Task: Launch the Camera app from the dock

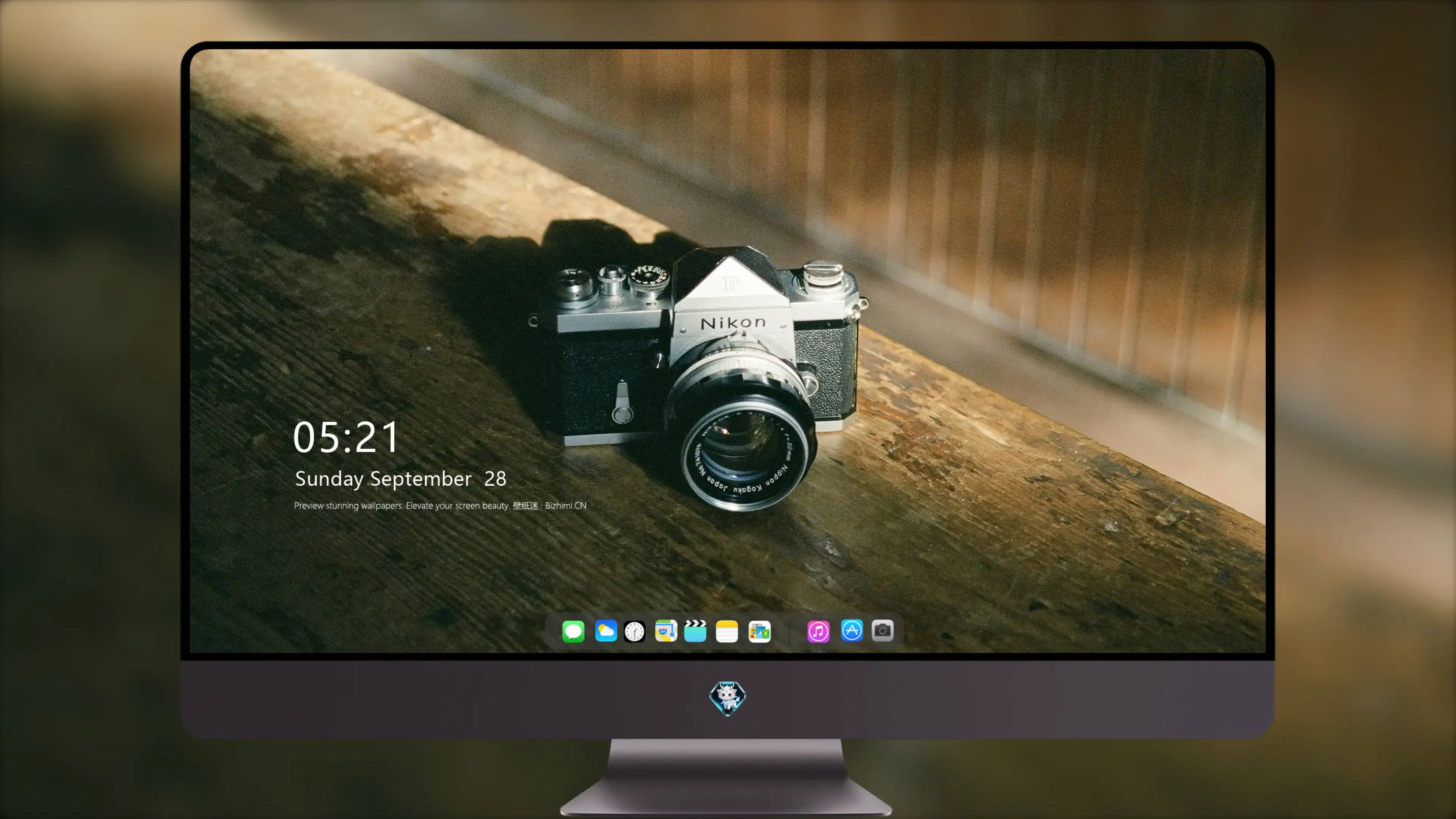Action: [882, 630]
